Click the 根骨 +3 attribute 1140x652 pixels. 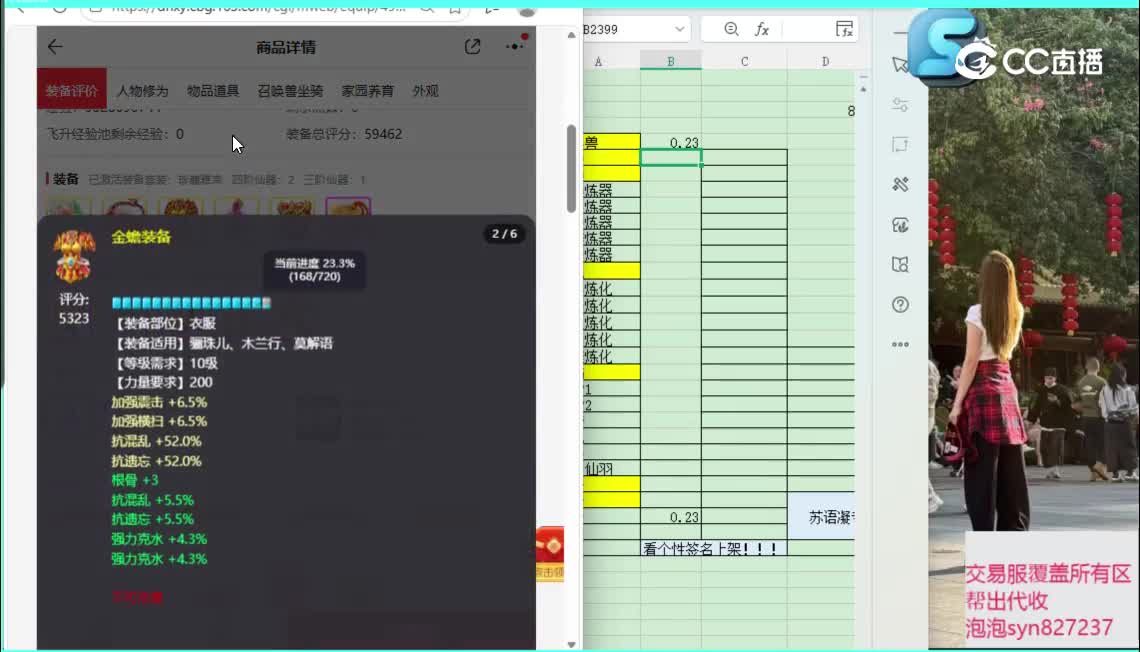click(135, 480)
